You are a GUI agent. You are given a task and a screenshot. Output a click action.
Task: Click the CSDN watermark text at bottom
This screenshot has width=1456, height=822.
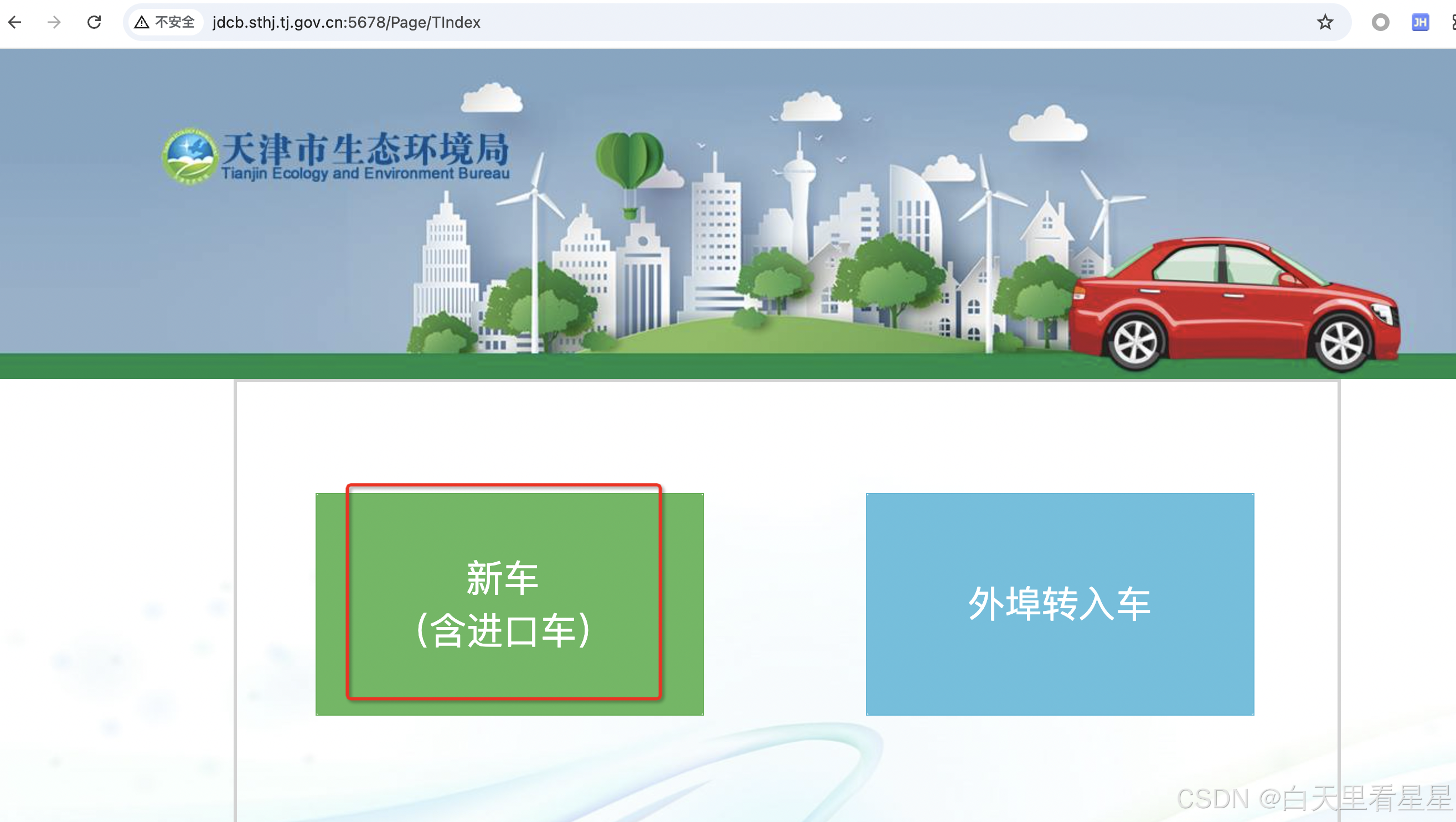[1314, 798]
